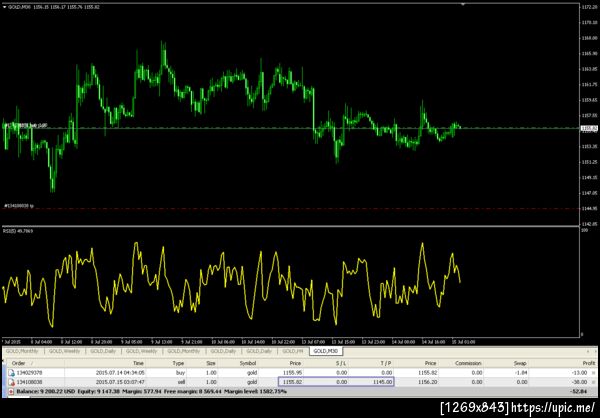The height and width of the screenshot is (418, 600).
Task: Select the #134108038 tp level label on chart
Action: pyautogui.click(x=19, y=206)
